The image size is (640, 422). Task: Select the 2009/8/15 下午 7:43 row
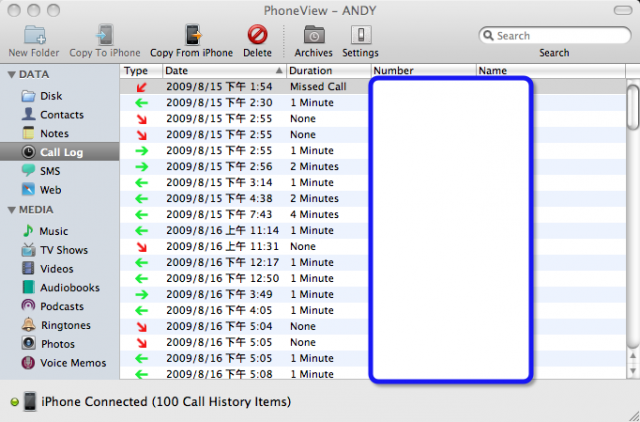[x=373, y=214]
